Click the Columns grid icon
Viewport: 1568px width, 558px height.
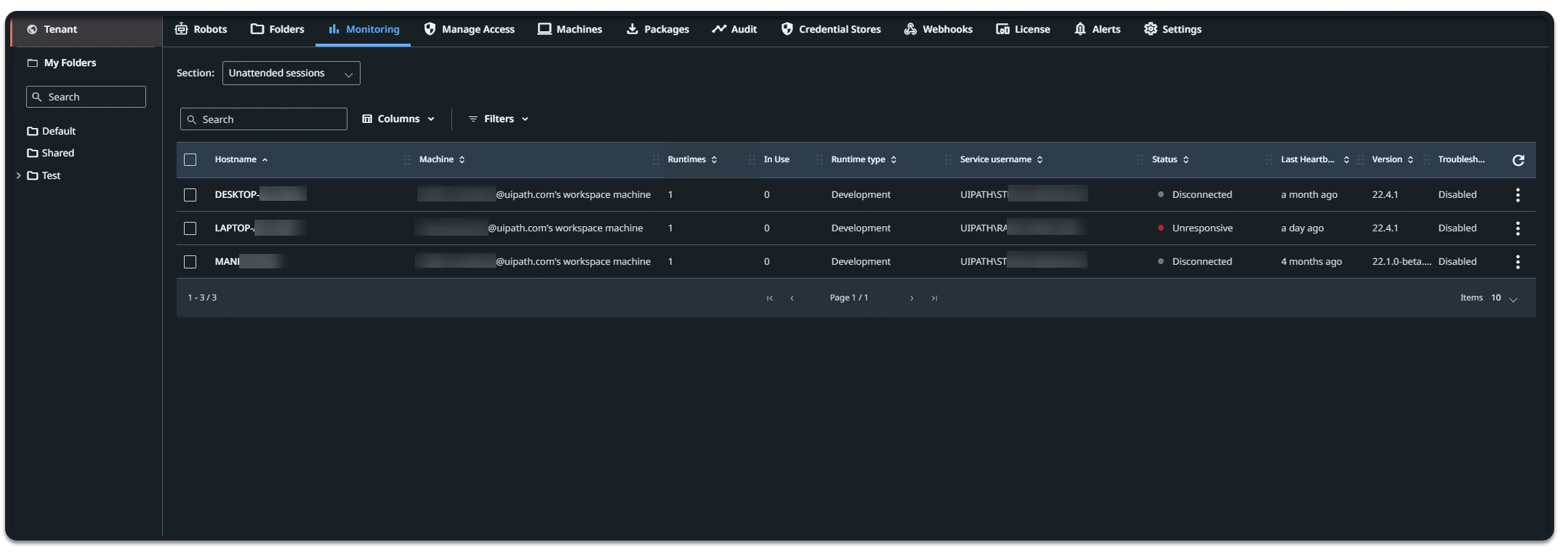click(x=367, y=119)
